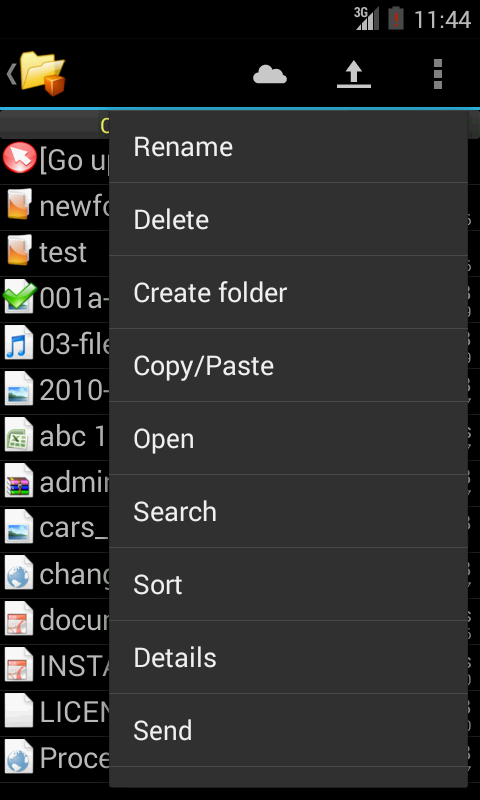Tap the test folder icon
This screenshot has width=480, height=800.
click(19, 251)
